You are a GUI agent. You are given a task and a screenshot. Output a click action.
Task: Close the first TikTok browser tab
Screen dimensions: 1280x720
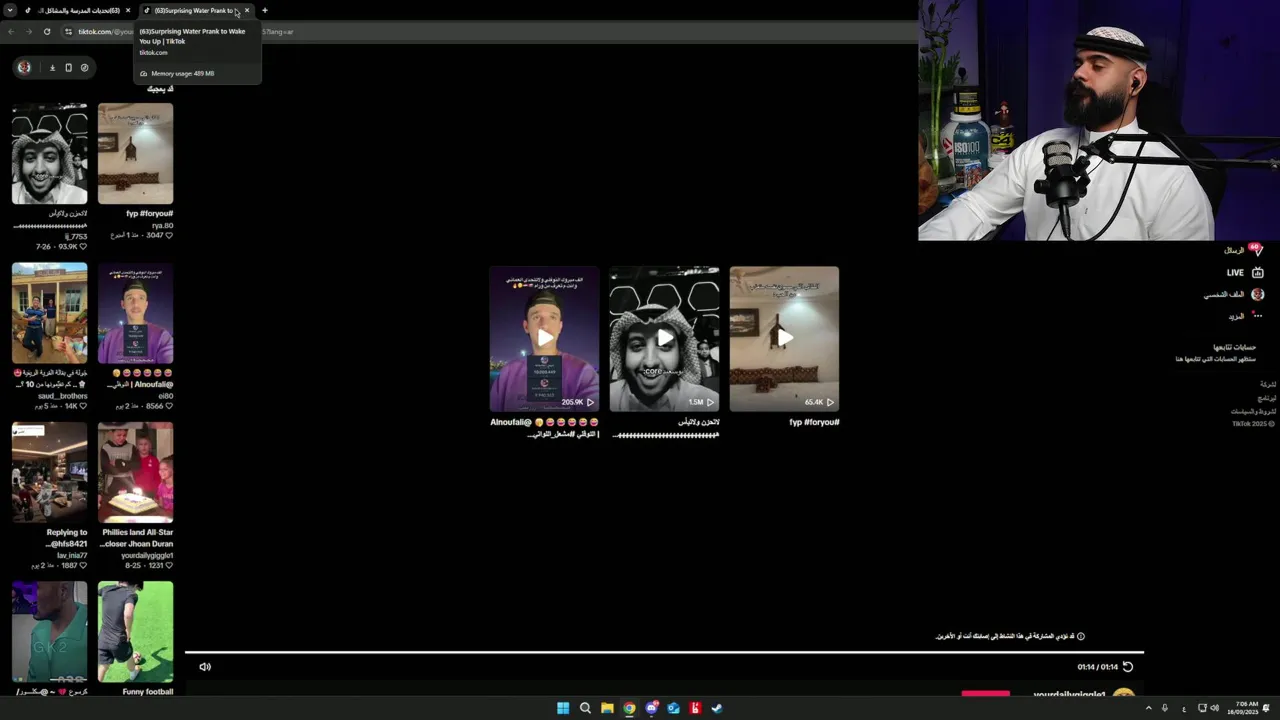pyautogui.click(x=128, y=10)
